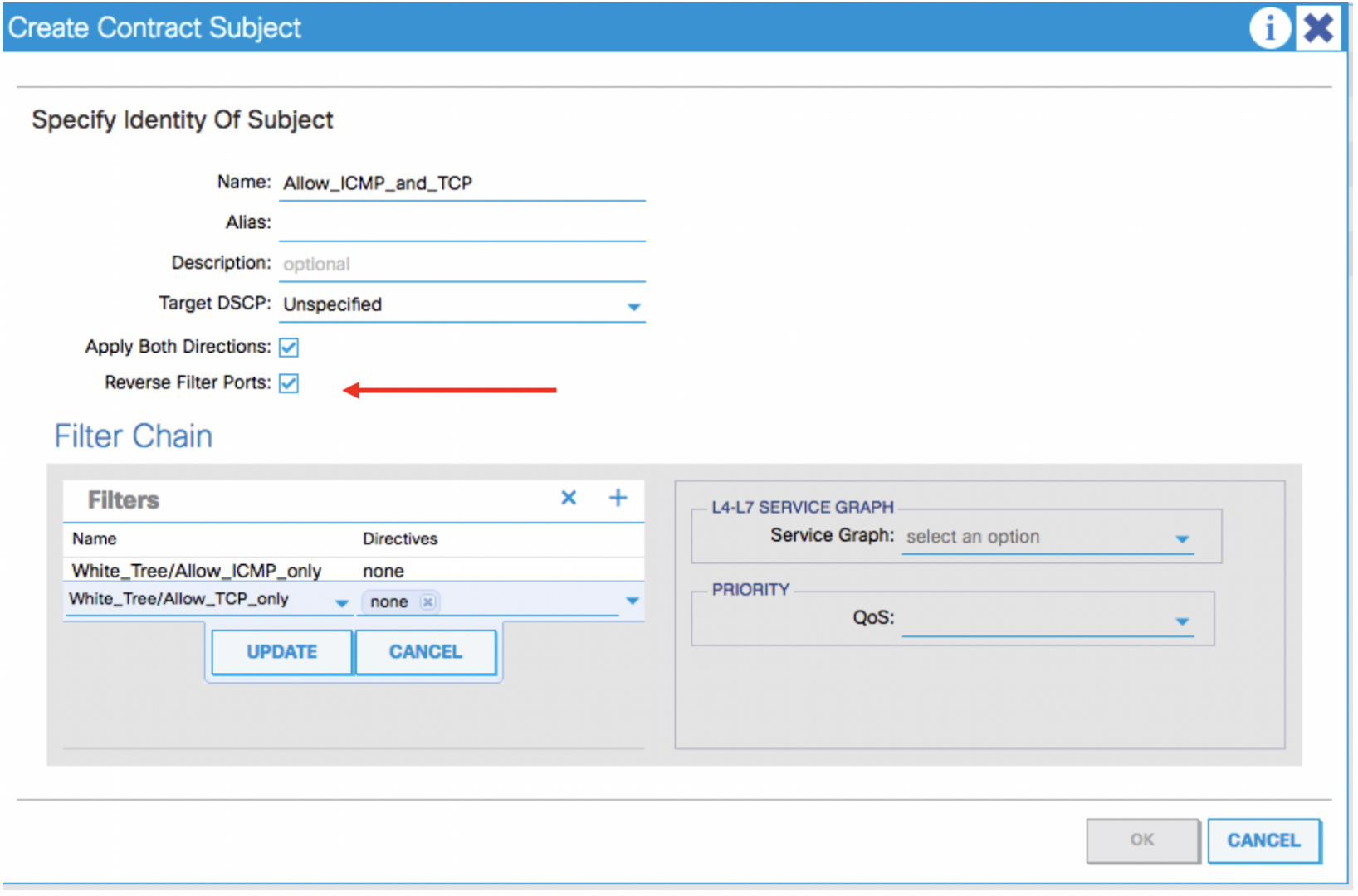Image resolution: width=1358 pixels, height=896 pixels.
Task: Expand the Directives dropdown arrow
Action: pos(633,601)
